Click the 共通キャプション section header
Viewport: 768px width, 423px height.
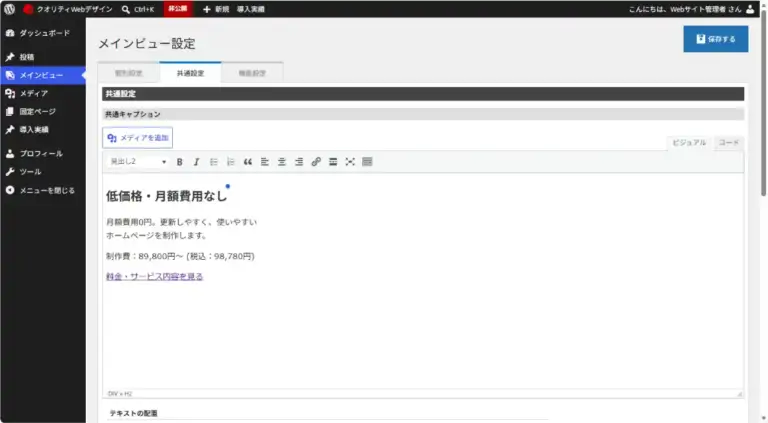[x=423, y=114]
